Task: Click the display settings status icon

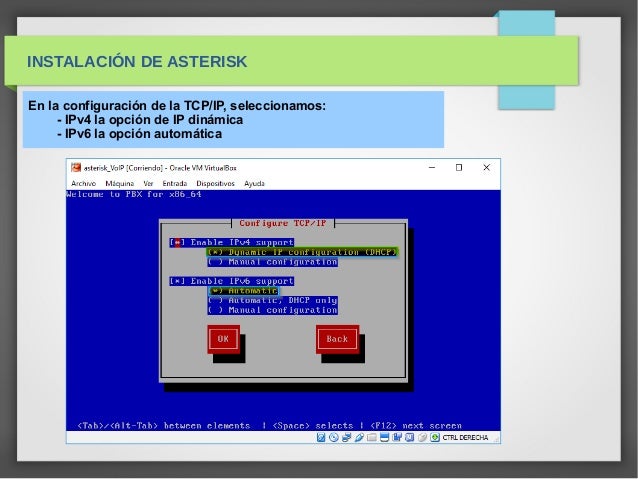Action: 385,437
